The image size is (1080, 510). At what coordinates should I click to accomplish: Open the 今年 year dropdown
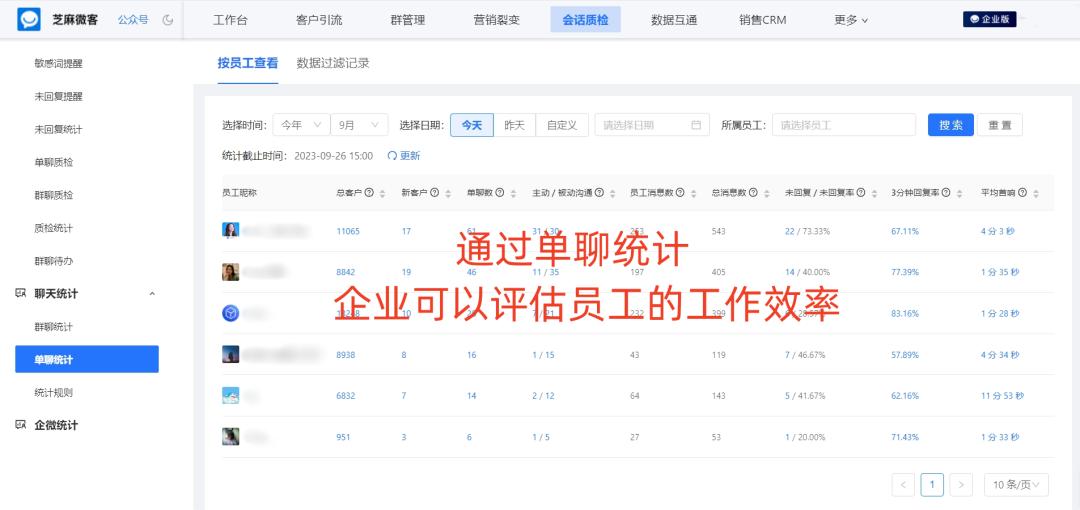pyautogui.click(x=302, y=125)
